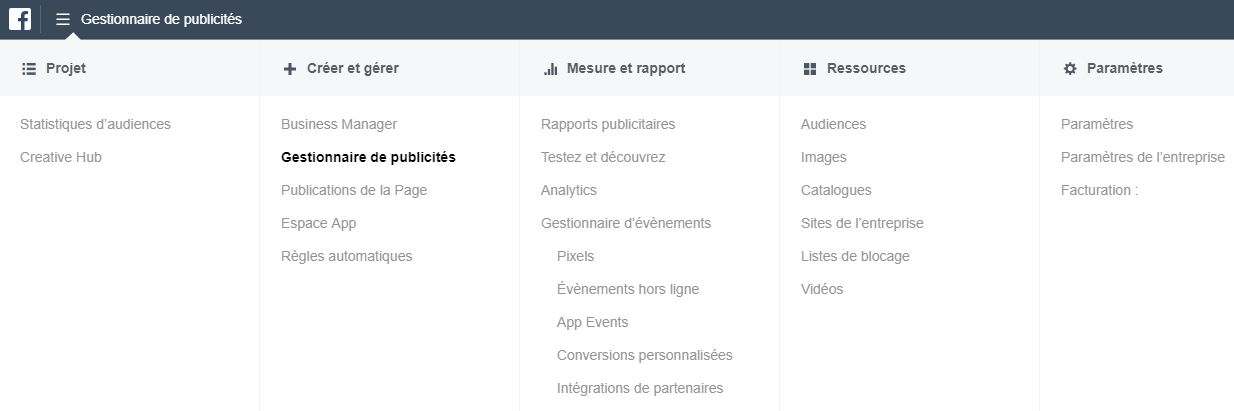Click the Projet list icon

(x=29, y=68)
